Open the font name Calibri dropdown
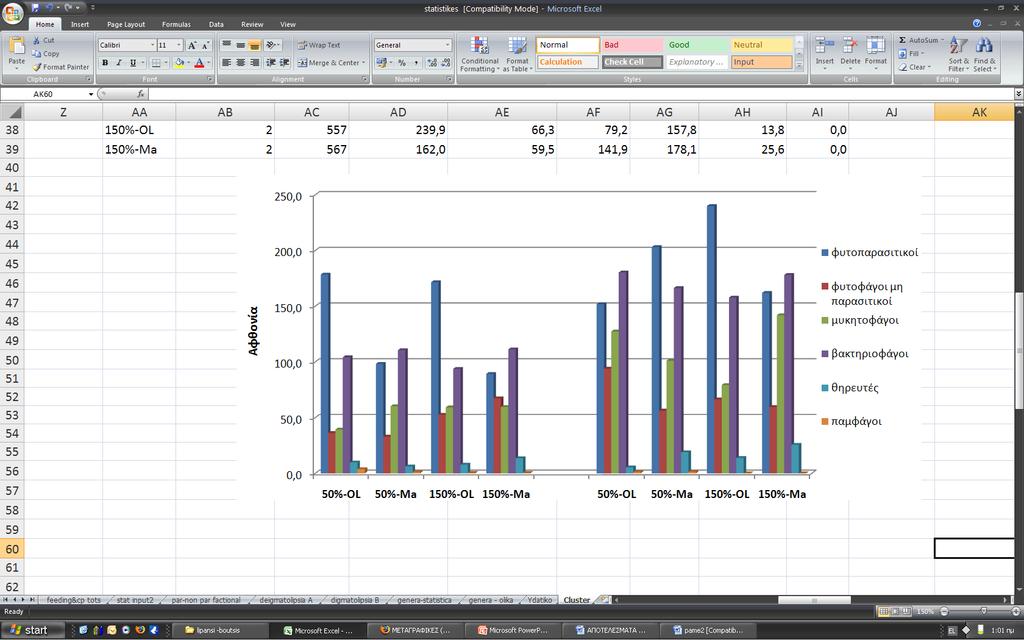This screenshot has width=1024, height=640. [x=153, y=45]
